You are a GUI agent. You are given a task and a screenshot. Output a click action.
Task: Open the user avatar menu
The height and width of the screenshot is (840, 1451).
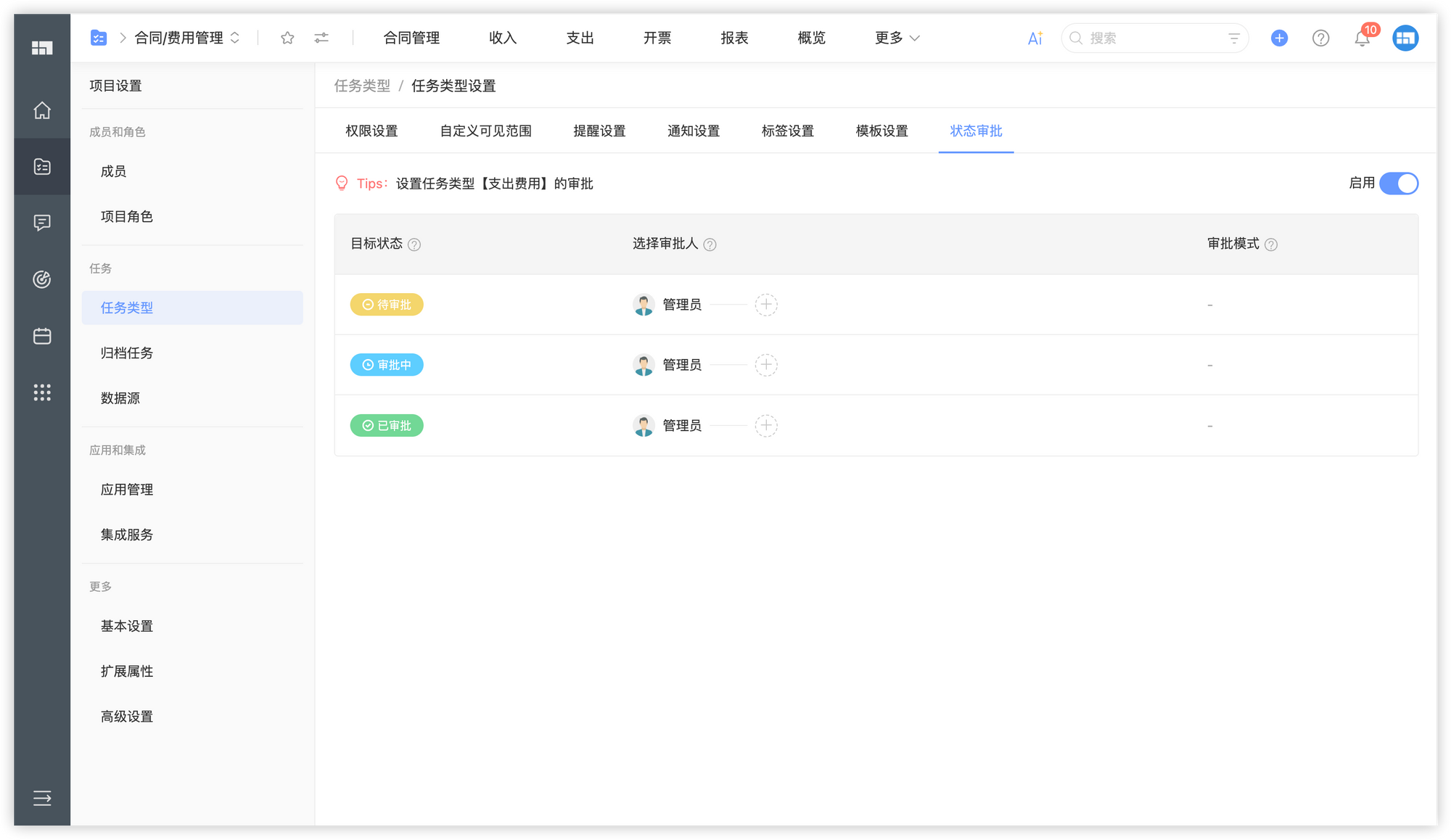1405,38
